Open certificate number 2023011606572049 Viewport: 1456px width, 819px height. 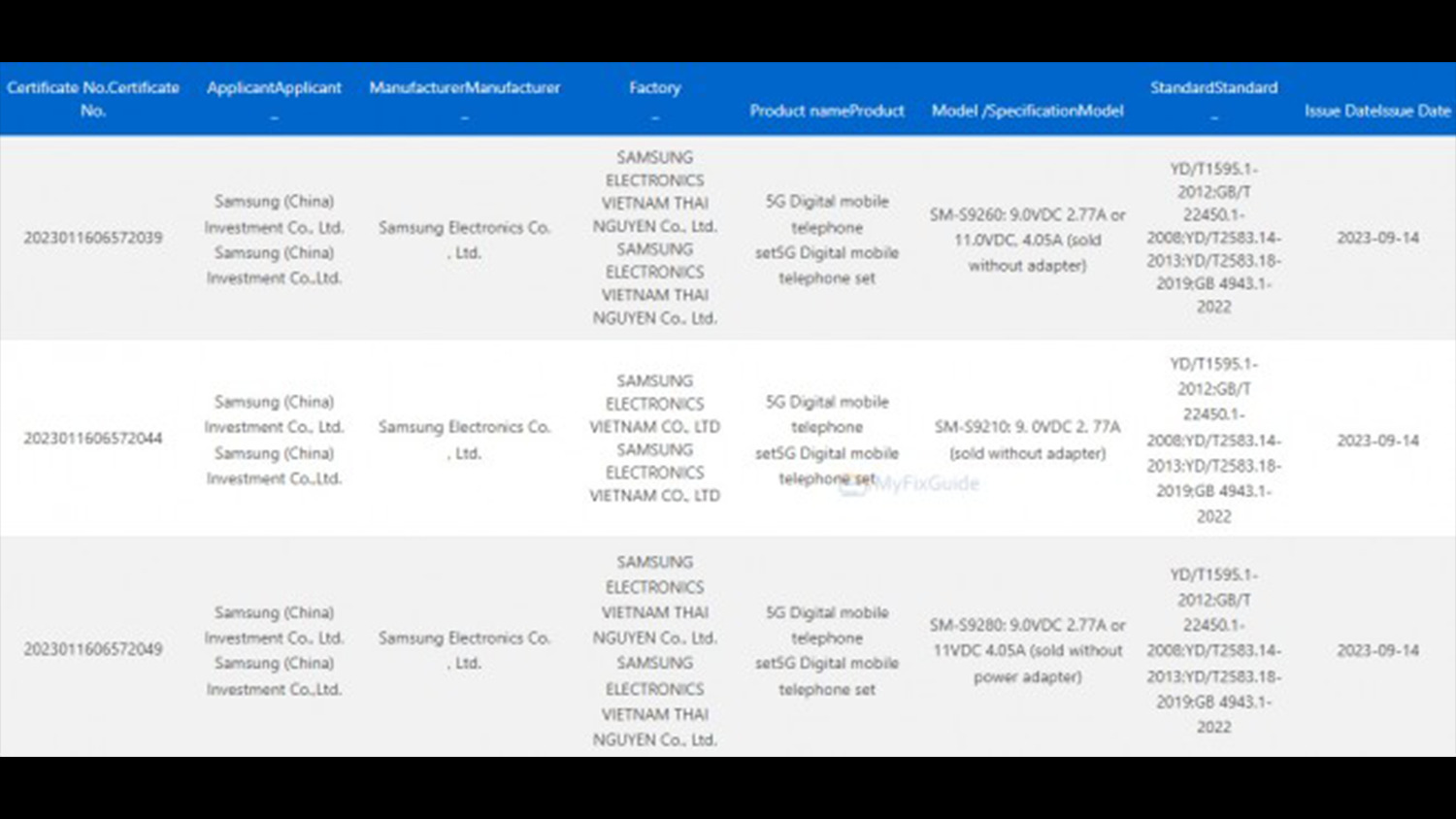(x=93, y=649)
